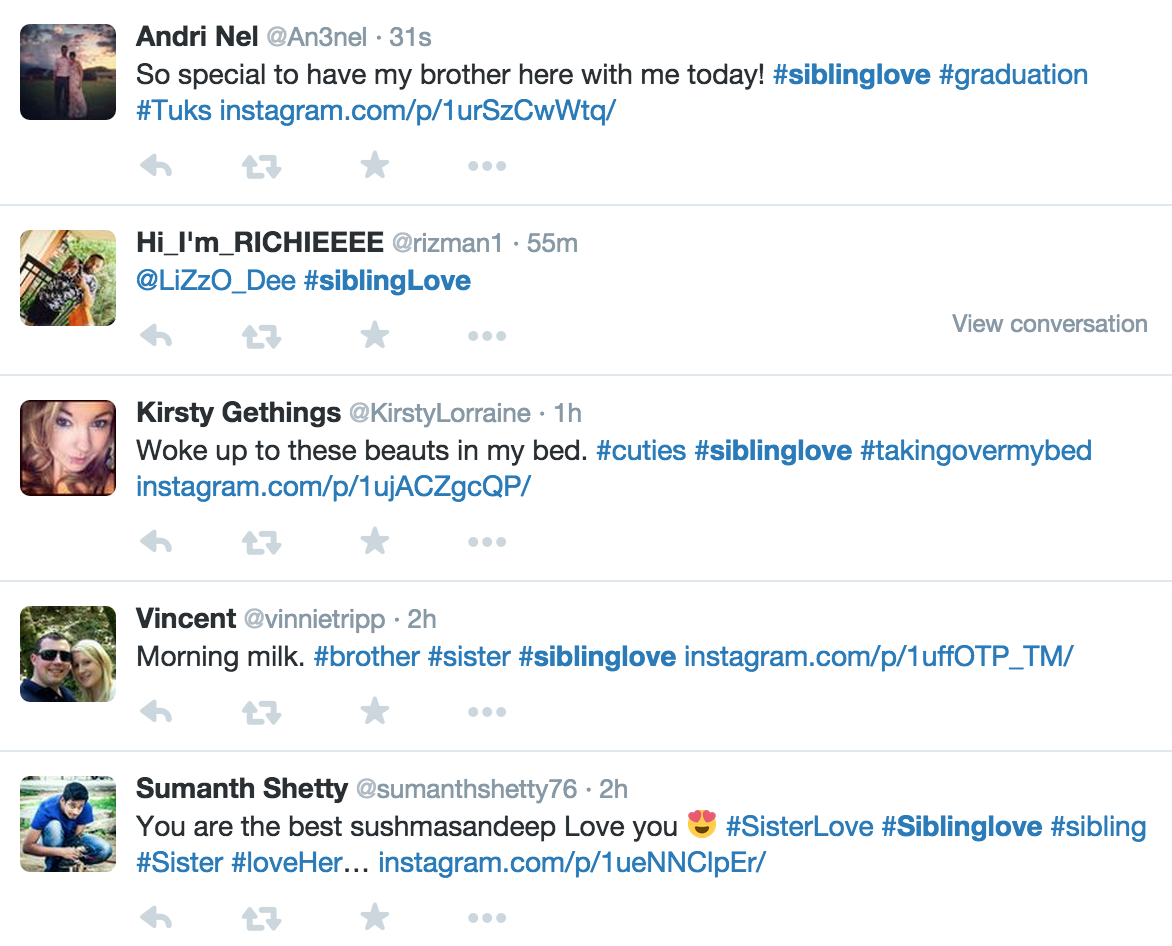Retweet Andri Nel's graduation tweet

[x=262, y=166]
